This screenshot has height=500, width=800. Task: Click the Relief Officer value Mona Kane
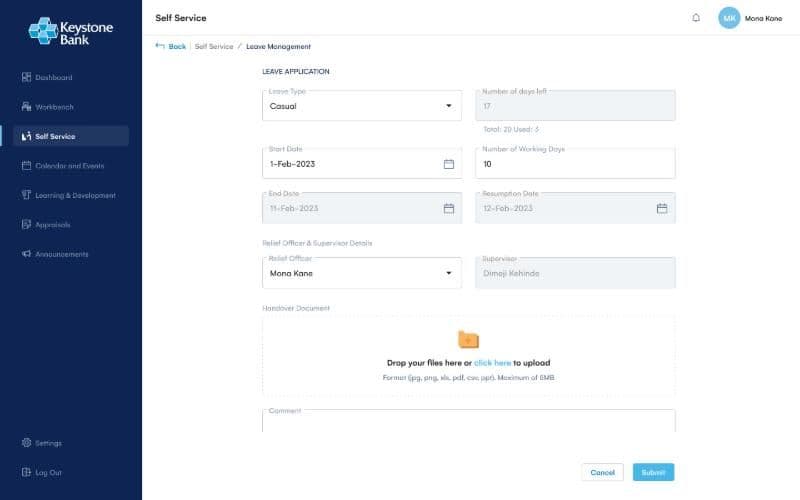pyautogui.click(x=291, y=273)
